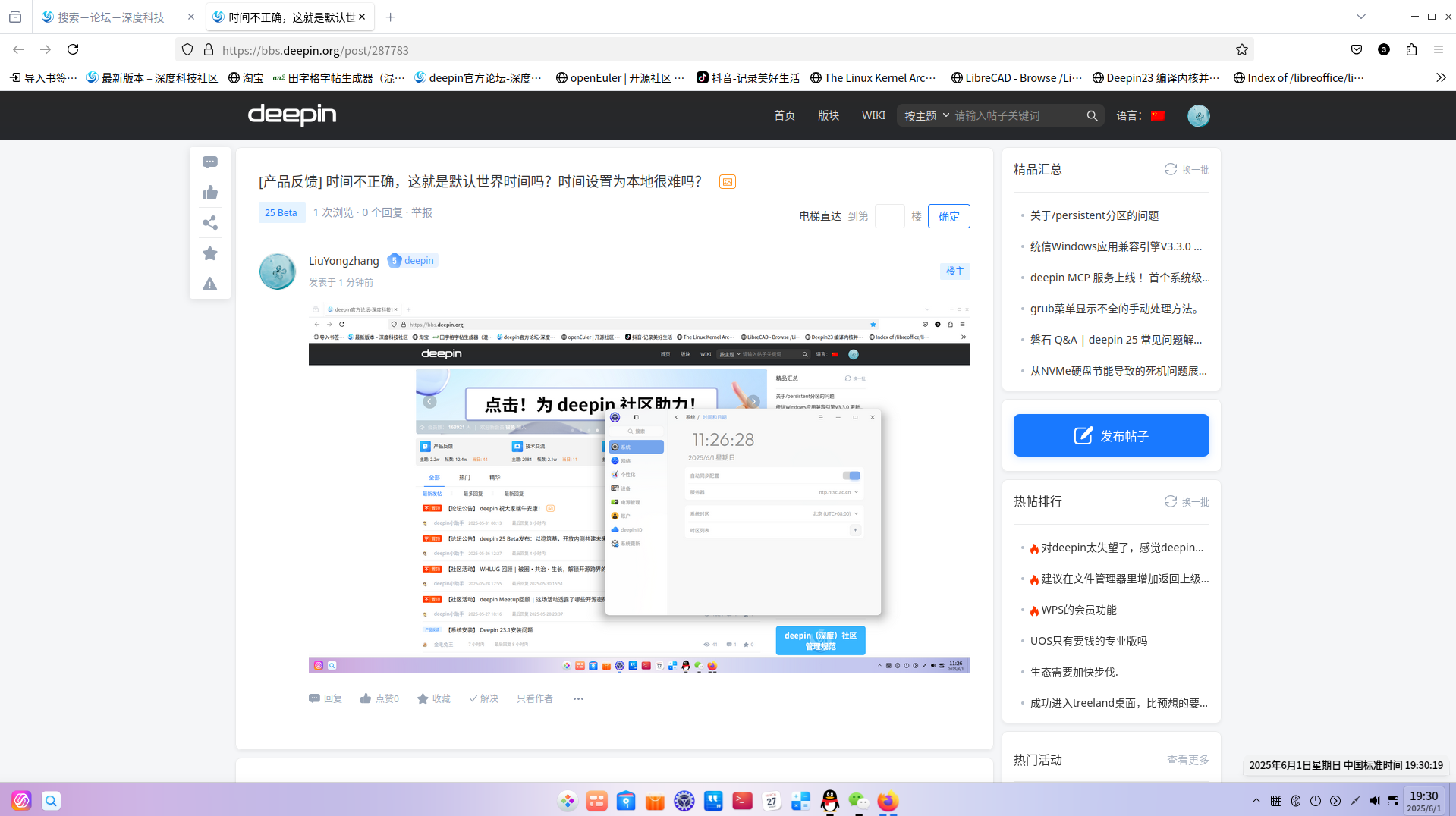Open the list all tabs dropdown arrow

point(1361,17)
